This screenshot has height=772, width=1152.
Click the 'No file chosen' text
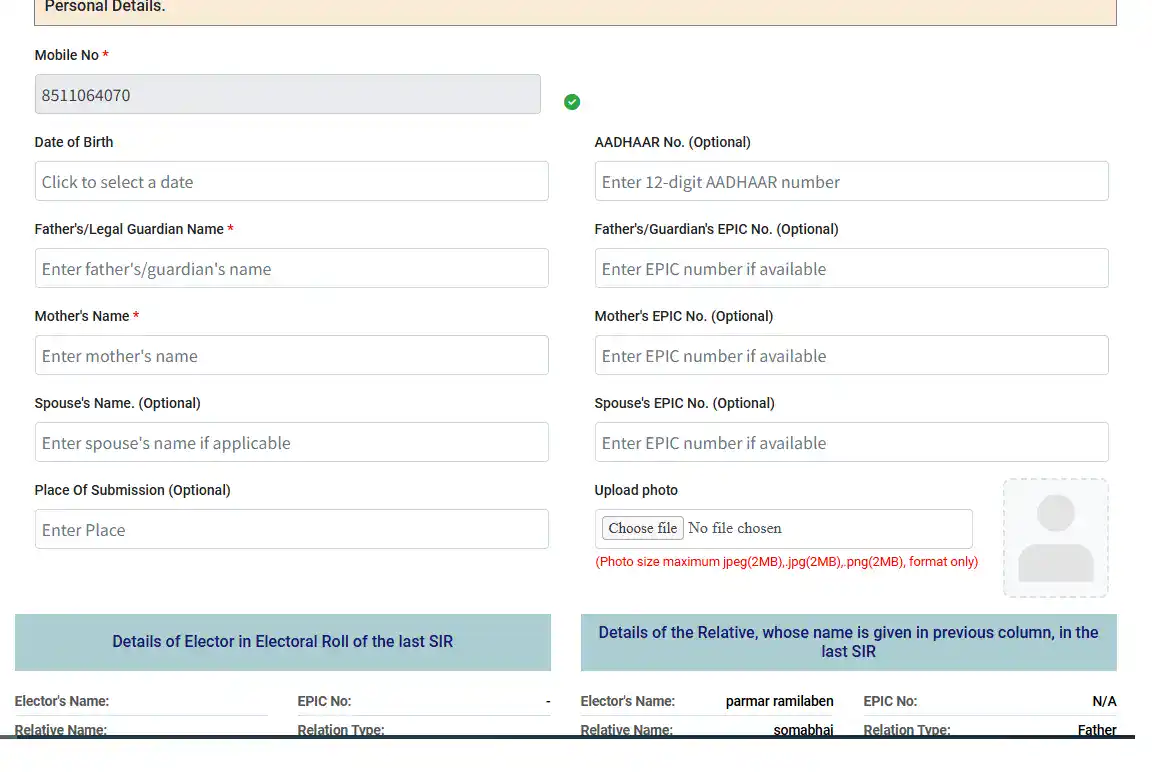click(735, 528)
